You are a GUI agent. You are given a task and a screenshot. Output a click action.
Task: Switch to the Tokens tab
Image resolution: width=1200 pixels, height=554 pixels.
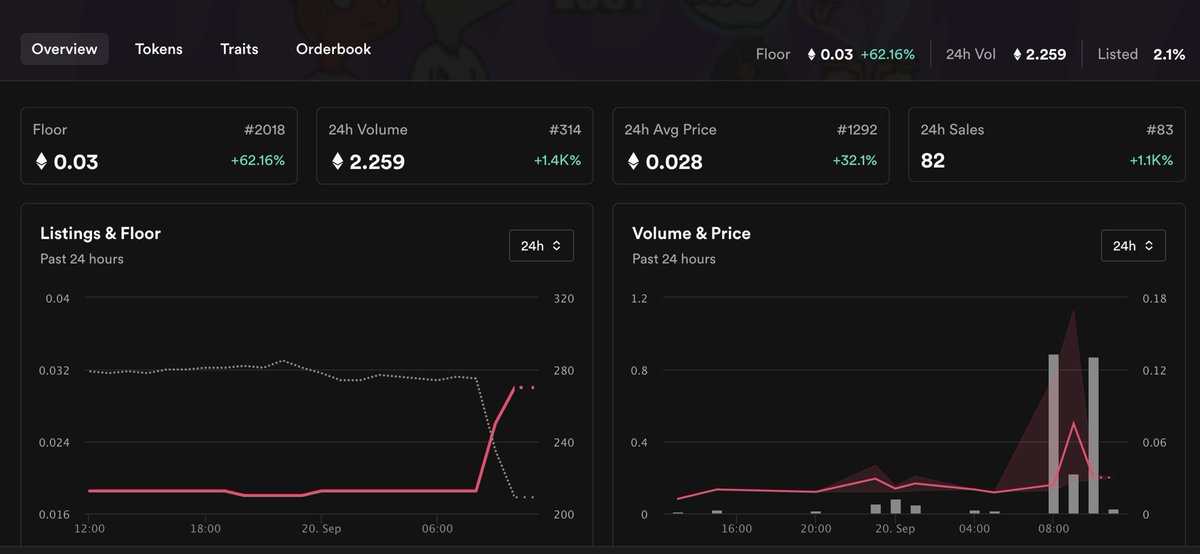point(159,49)
